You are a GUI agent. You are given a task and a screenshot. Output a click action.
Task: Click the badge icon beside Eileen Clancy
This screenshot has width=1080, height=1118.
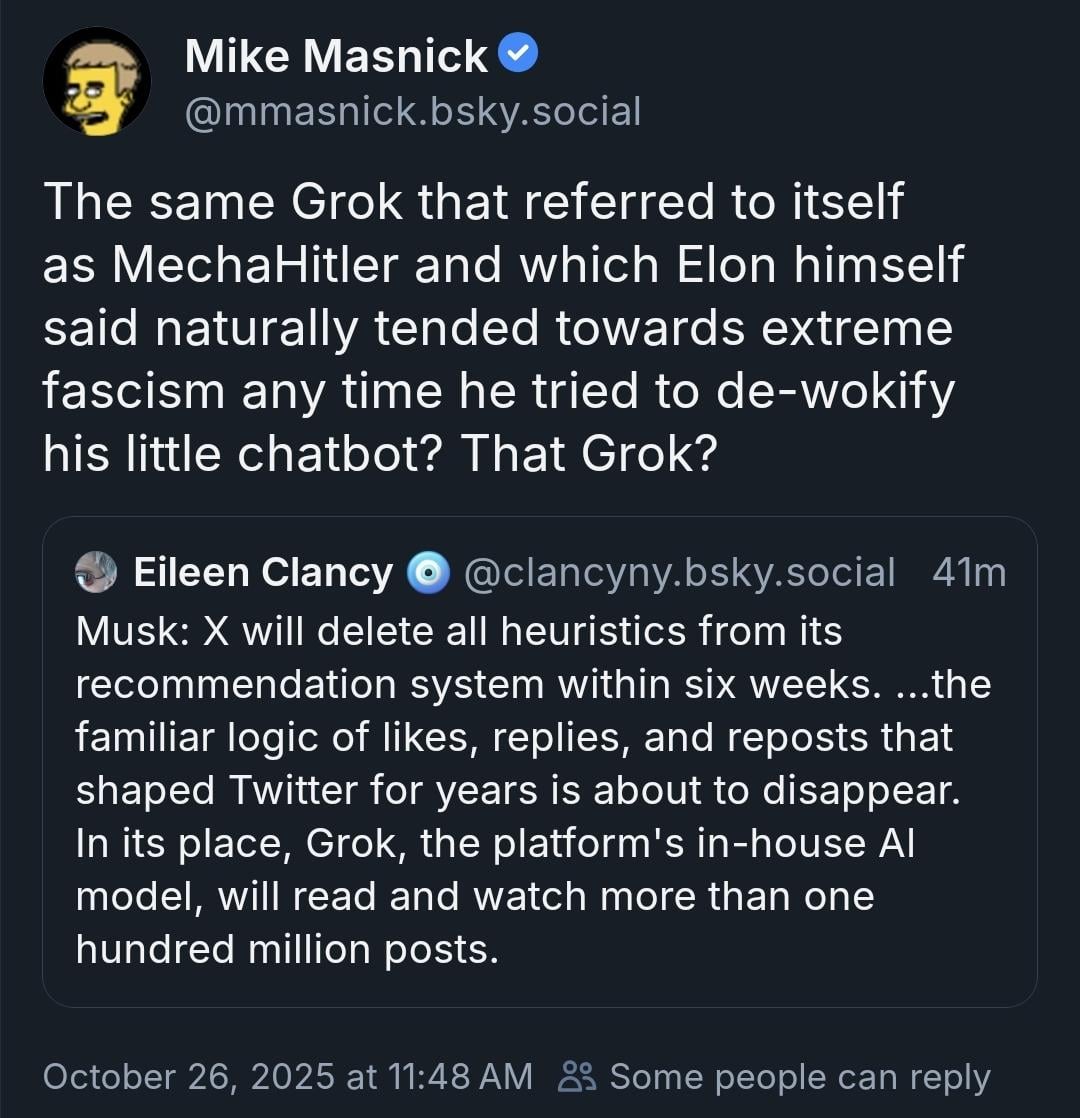428,572
